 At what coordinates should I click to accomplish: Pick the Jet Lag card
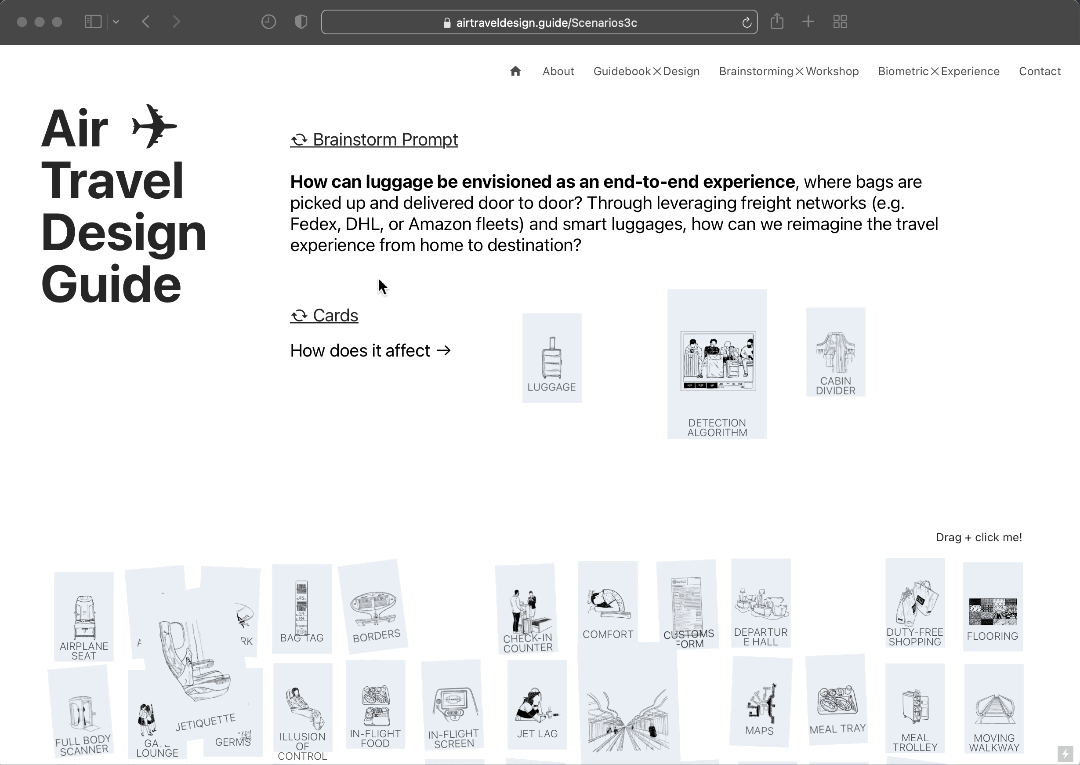tap(537, 705)
